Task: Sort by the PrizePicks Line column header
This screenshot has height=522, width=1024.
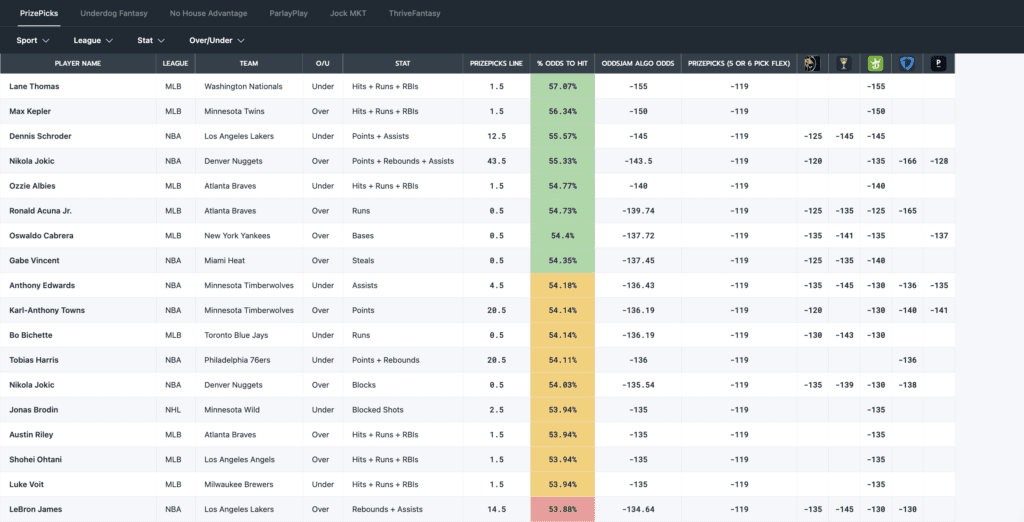Action: click(x=496, y=63)
